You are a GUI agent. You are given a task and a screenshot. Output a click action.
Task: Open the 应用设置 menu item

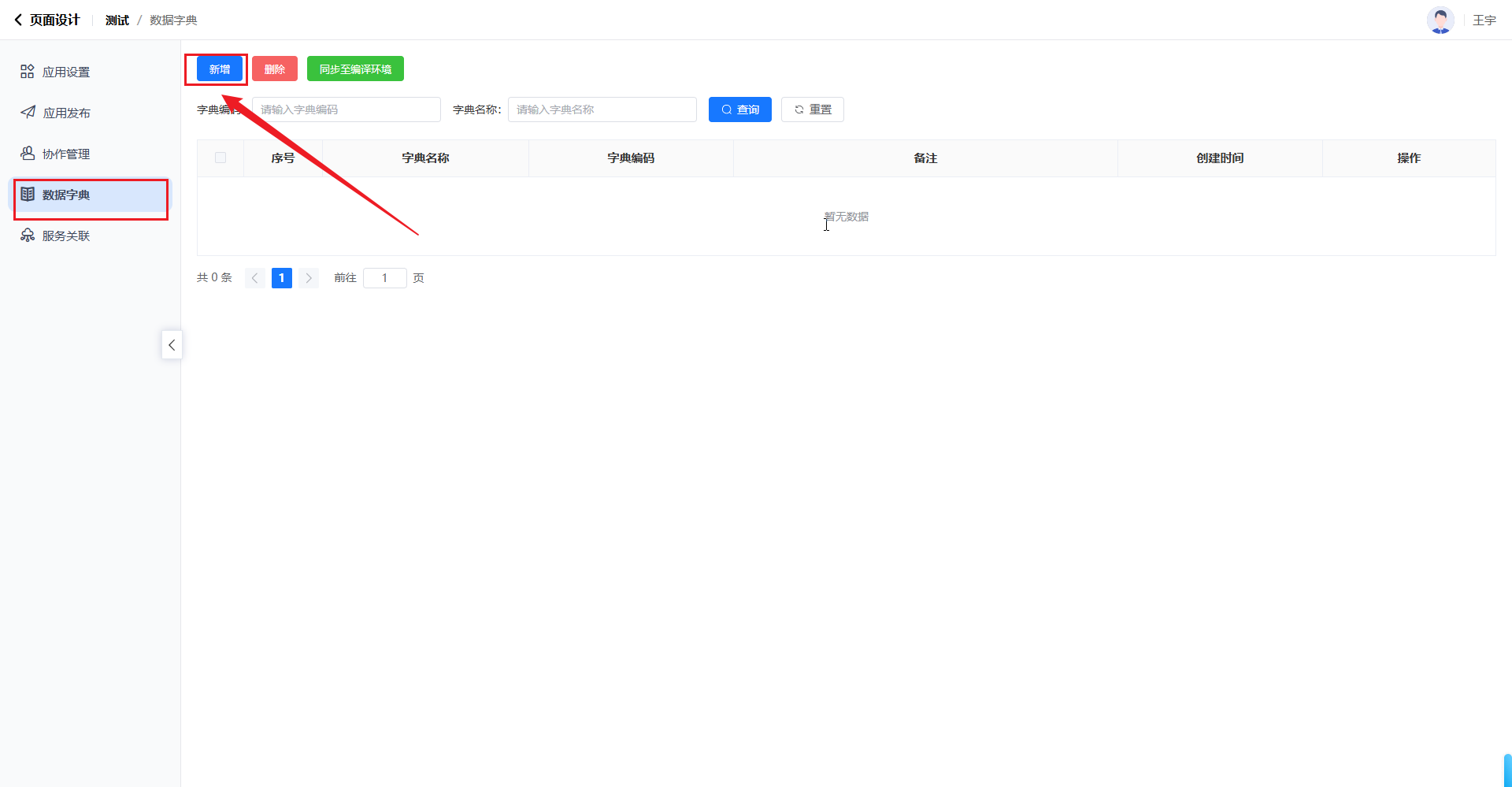pyautogui.click(x=66, y=72)
